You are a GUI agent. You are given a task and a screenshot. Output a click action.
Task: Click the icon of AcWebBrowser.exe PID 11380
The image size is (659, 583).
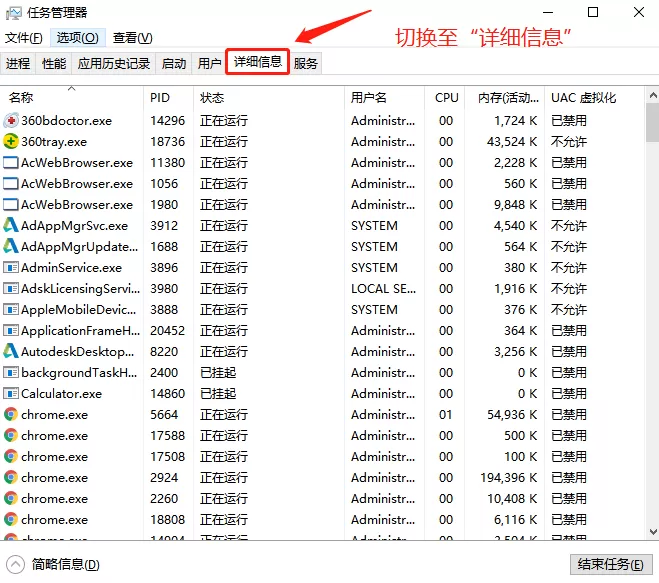point(11,163)
